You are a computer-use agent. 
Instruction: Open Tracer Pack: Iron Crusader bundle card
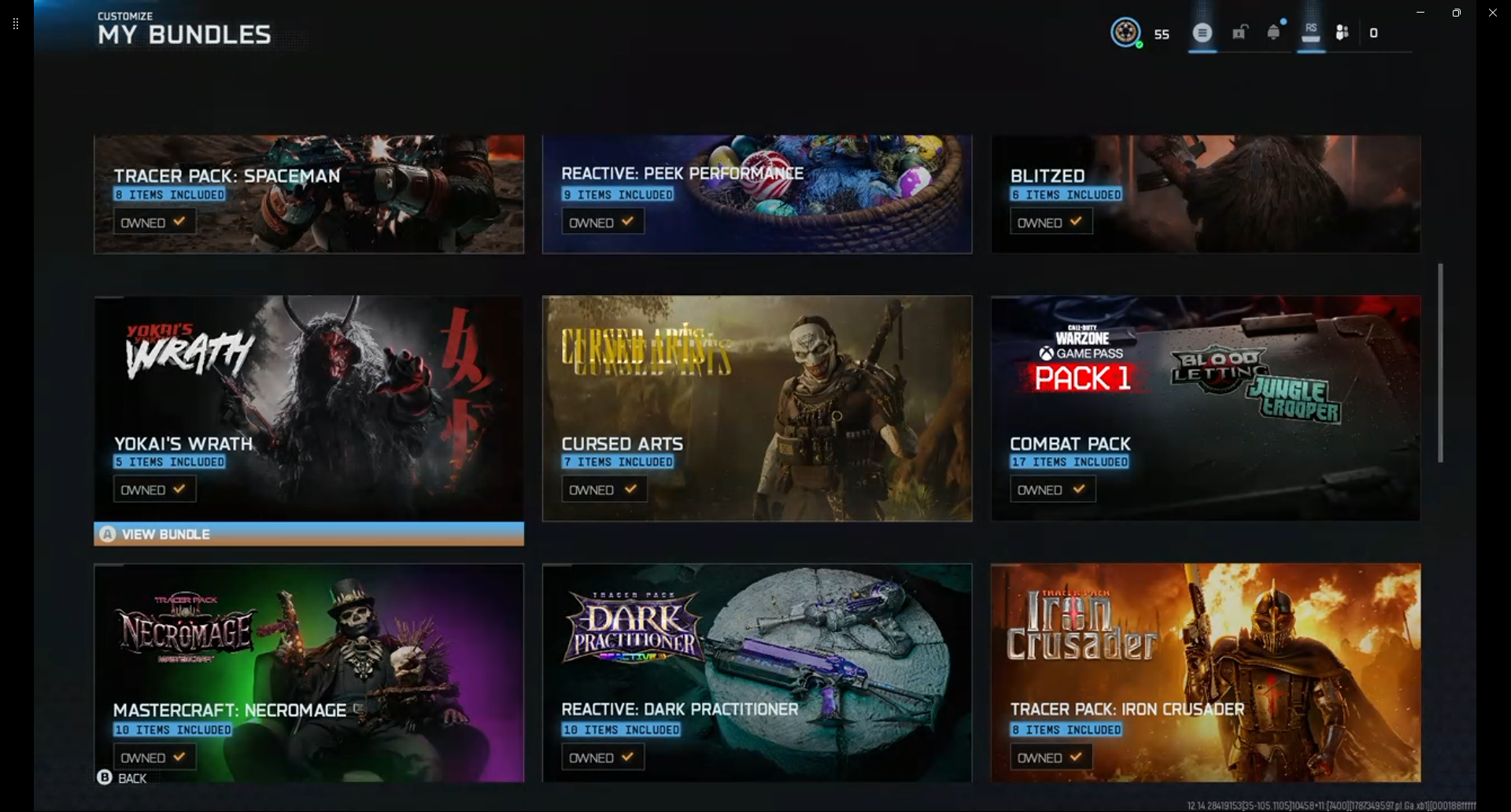[x=1206, y=673]
